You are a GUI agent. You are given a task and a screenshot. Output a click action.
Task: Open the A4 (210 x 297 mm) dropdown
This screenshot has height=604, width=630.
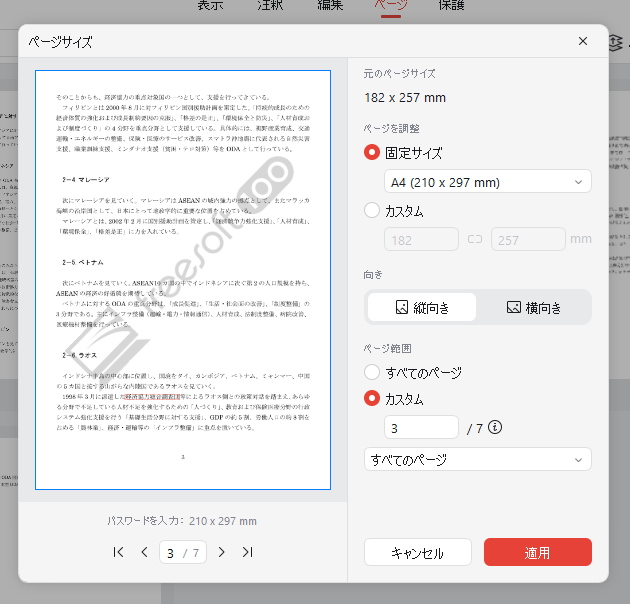(x=487, y=182)
